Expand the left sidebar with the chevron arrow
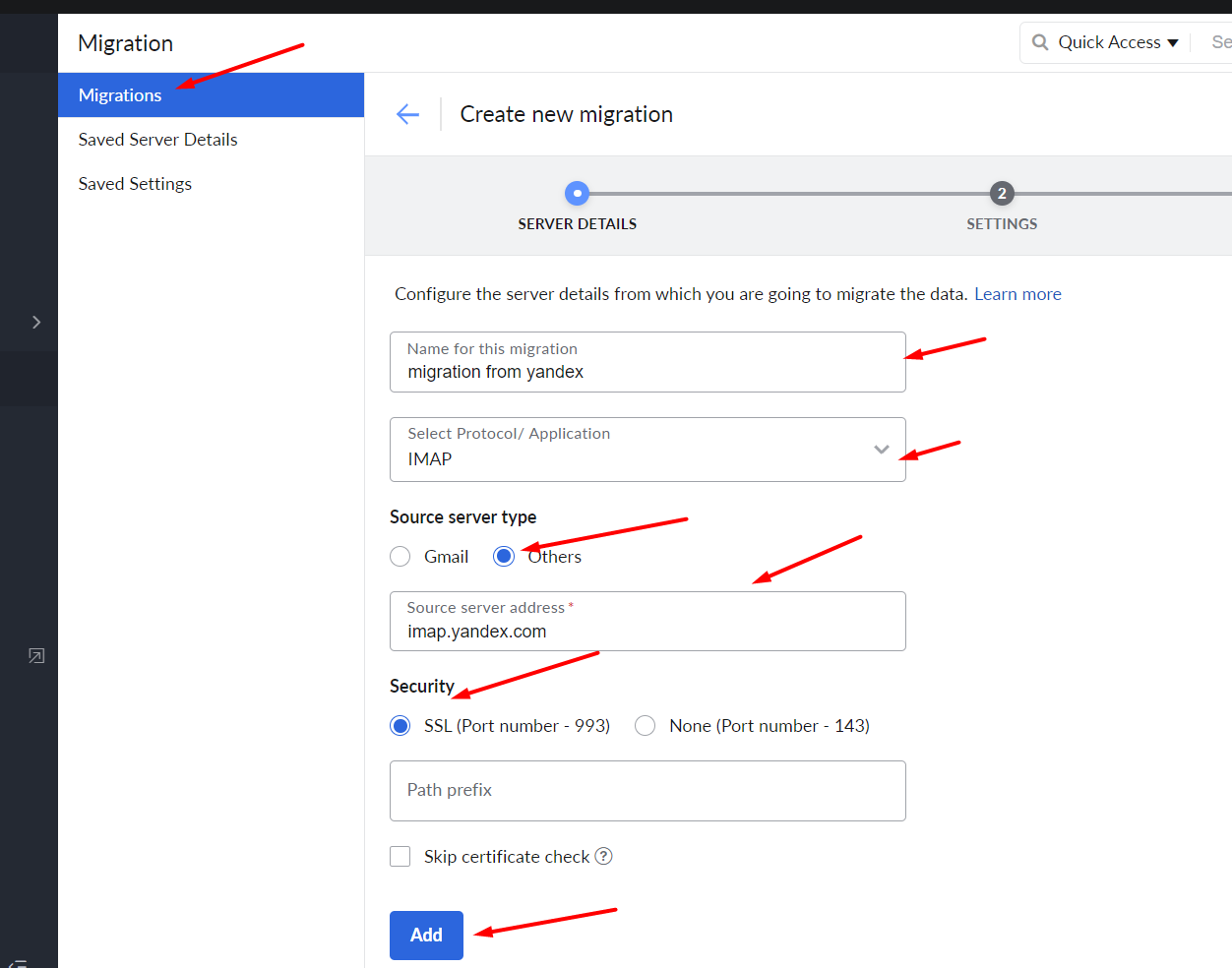Screen dimensions: 1232x968 (36, 322)
